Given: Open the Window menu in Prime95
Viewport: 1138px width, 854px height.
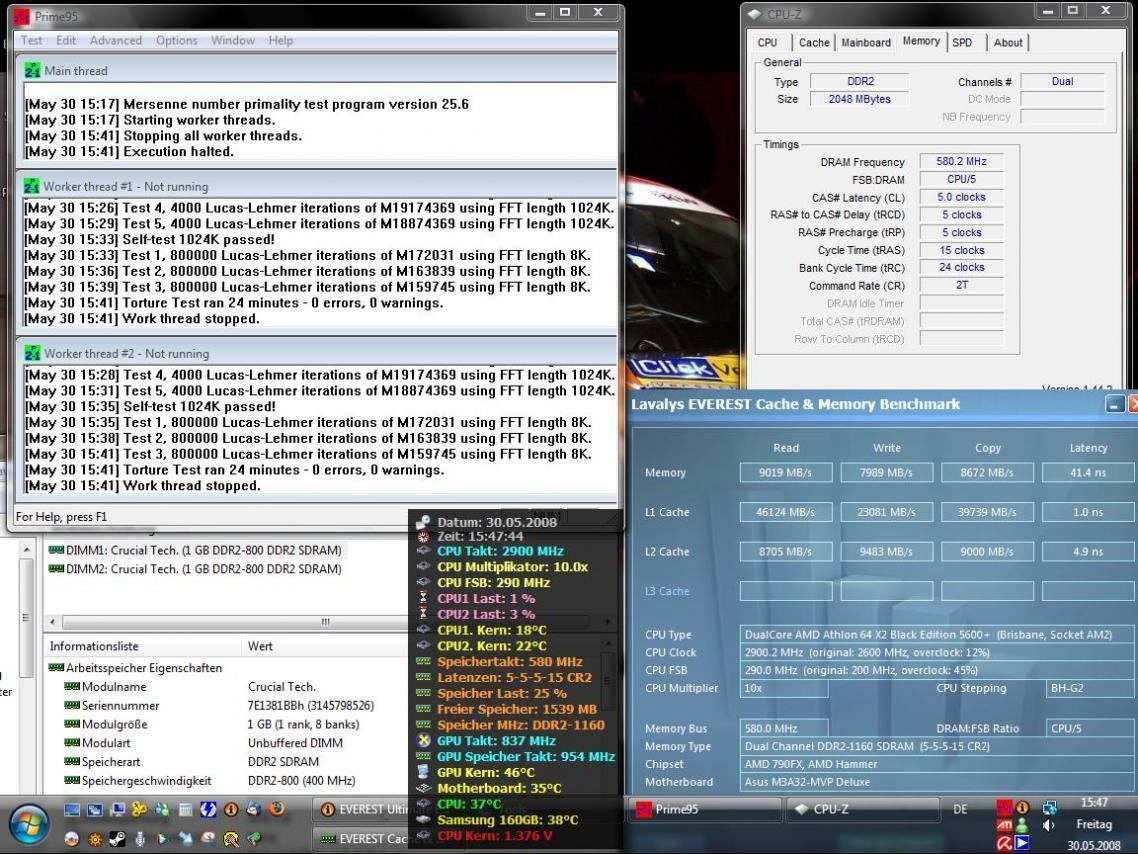Looking at the screenshot, I should pyautogui.click(x=232, y=41).
